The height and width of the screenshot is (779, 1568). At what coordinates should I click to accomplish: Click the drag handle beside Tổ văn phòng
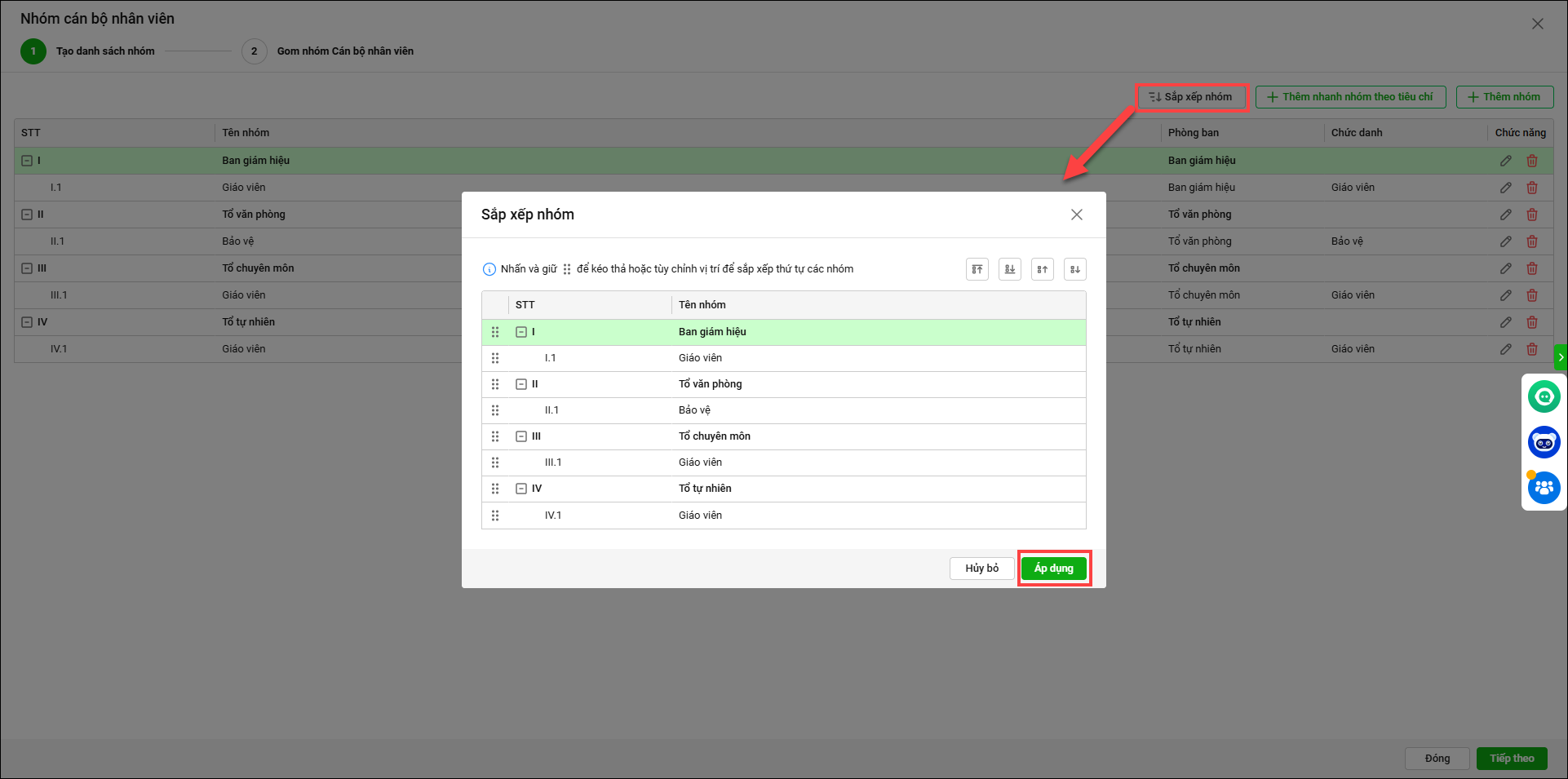(495, 384)
